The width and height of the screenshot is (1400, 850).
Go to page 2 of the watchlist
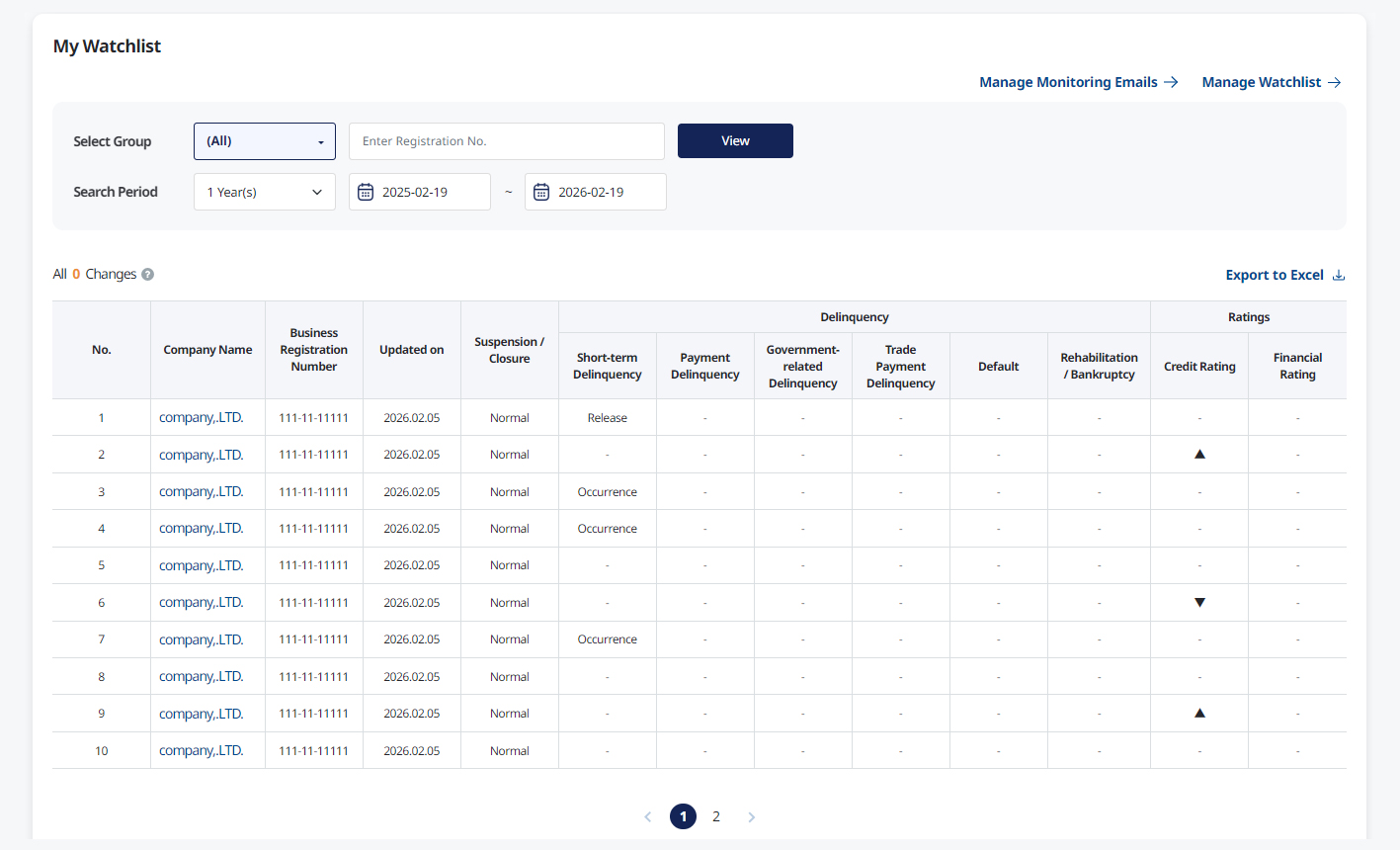click(716, 816)
